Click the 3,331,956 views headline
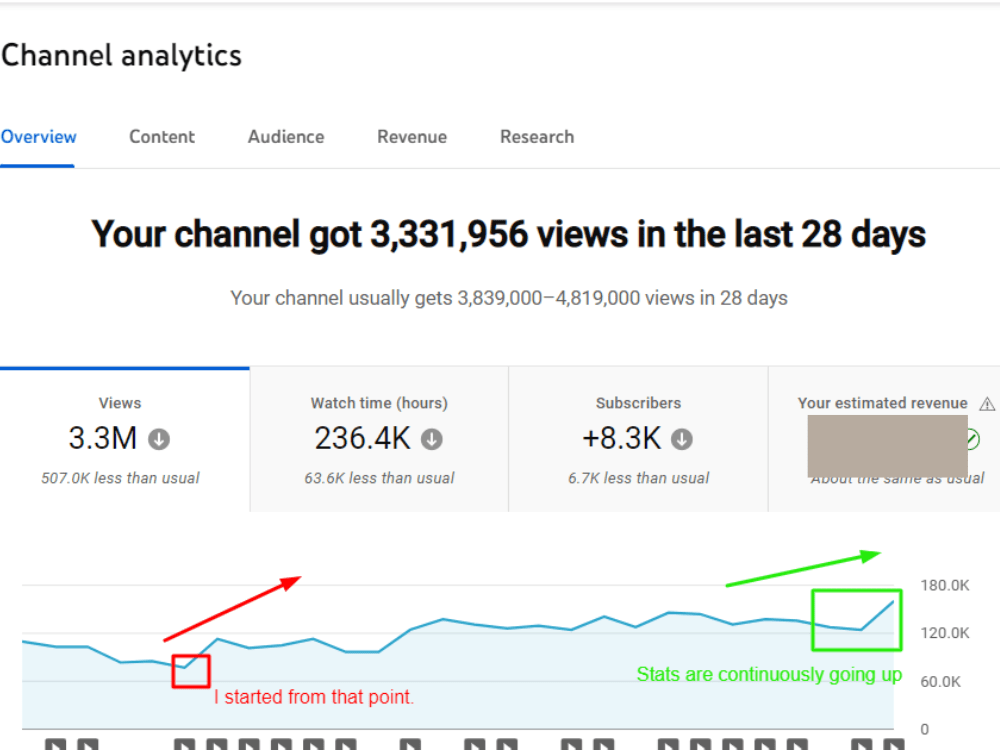 tap(508, 234)
